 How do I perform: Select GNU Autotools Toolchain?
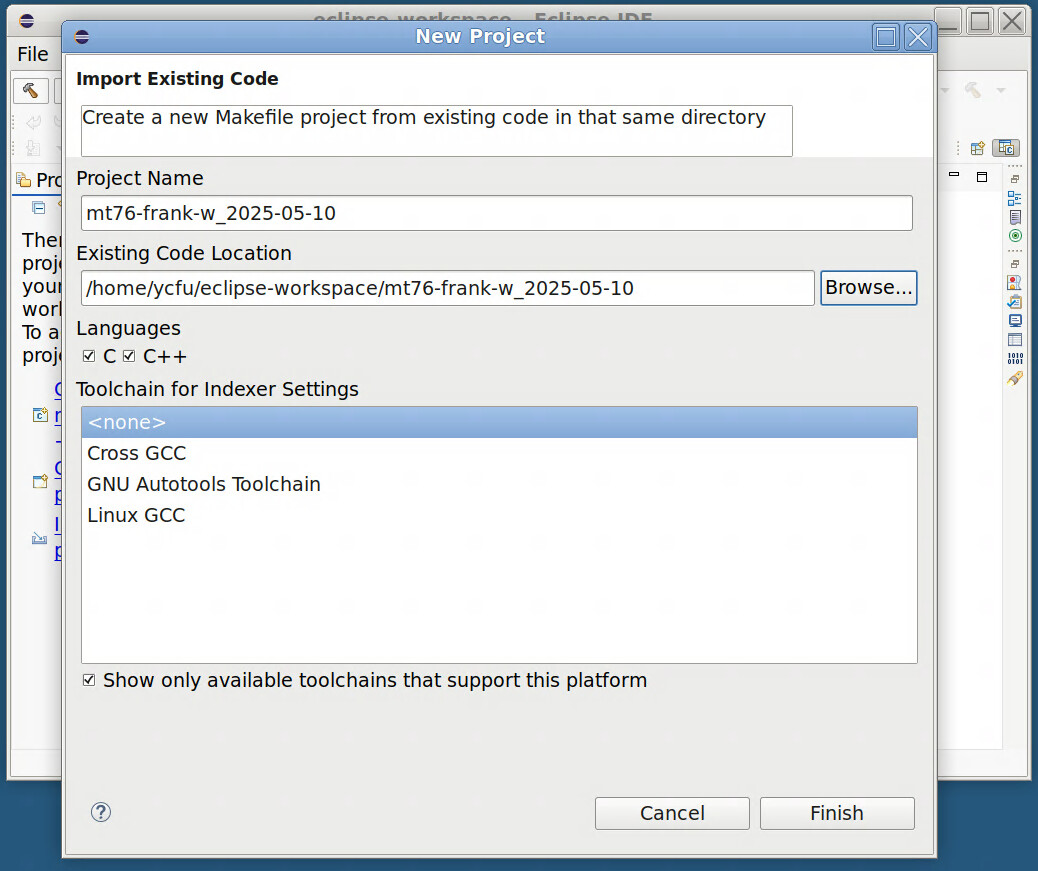point(499,484)
